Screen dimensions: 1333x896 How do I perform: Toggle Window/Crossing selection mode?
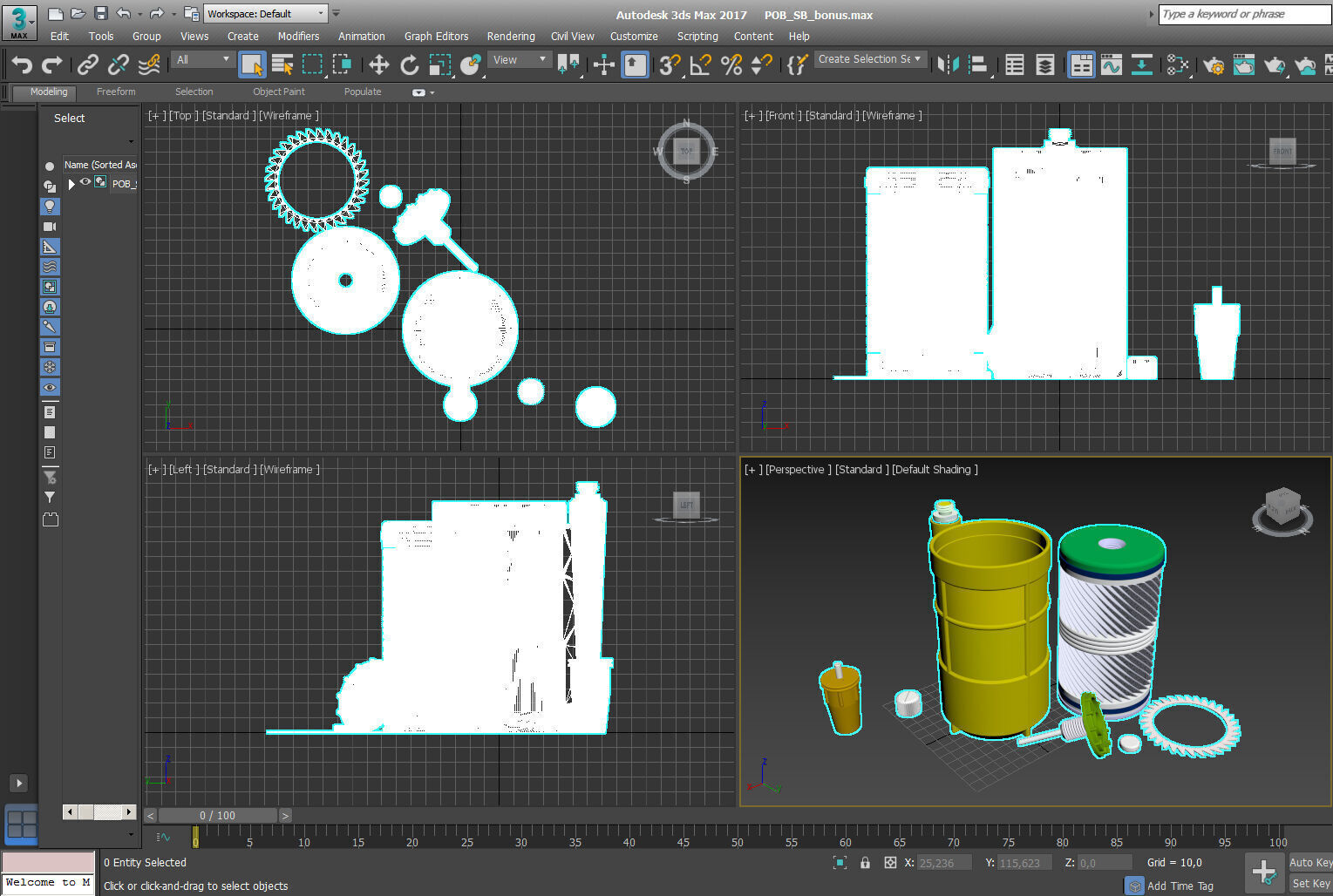[343, 64]
